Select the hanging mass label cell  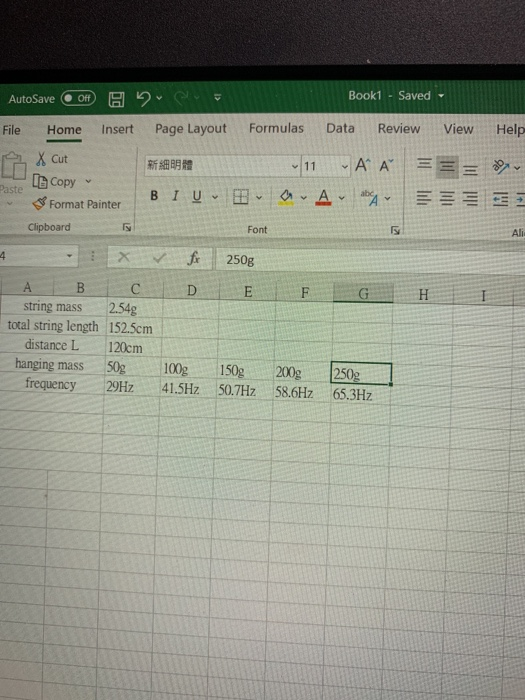point(53,364)
